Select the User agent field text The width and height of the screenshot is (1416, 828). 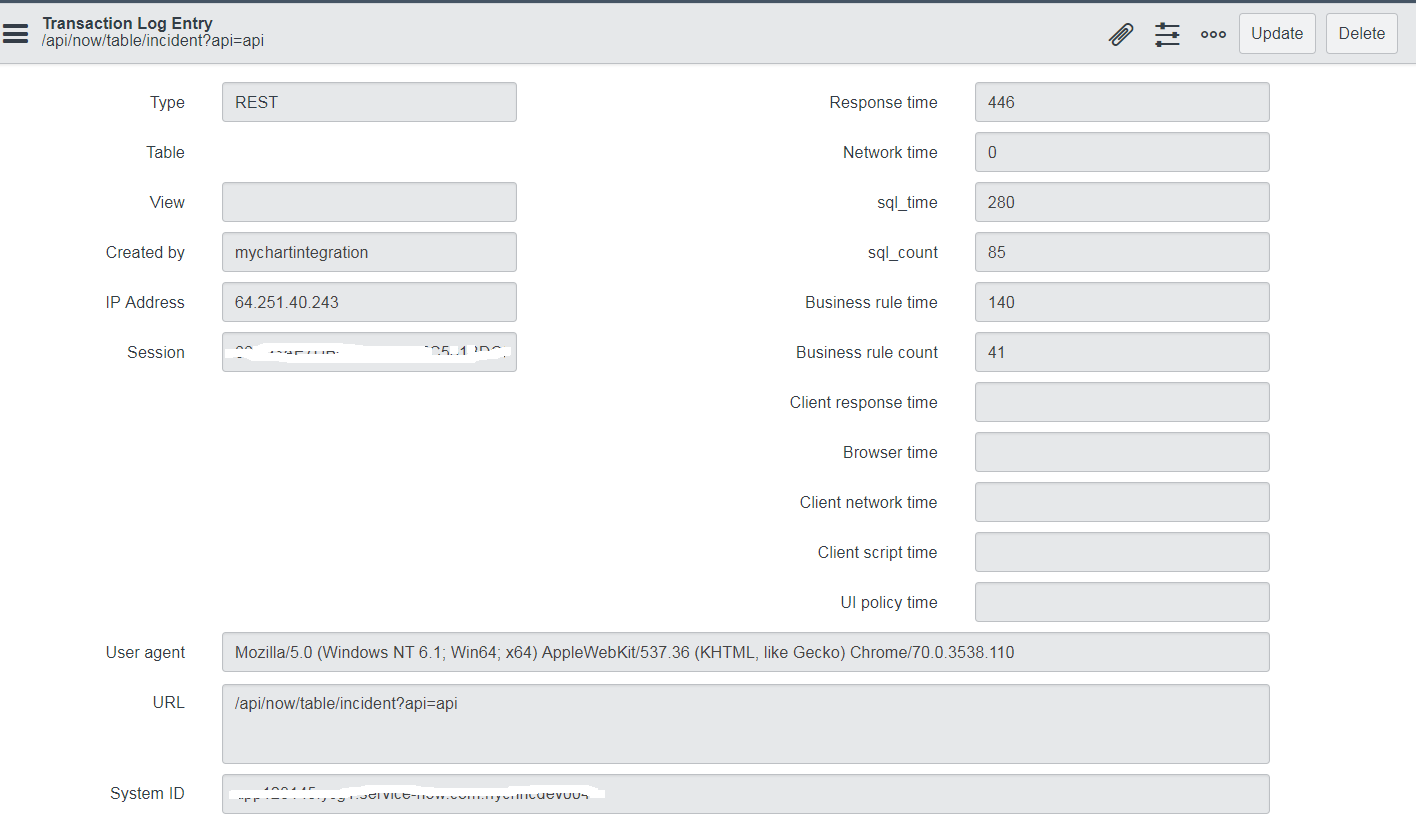[x=745, y=652]
